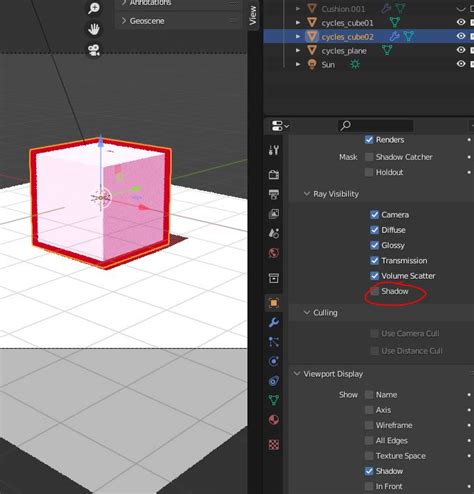The width and height of the screenshot is (474, 494).
Task: Enable Name under Viewport Display
Action: 369,395
